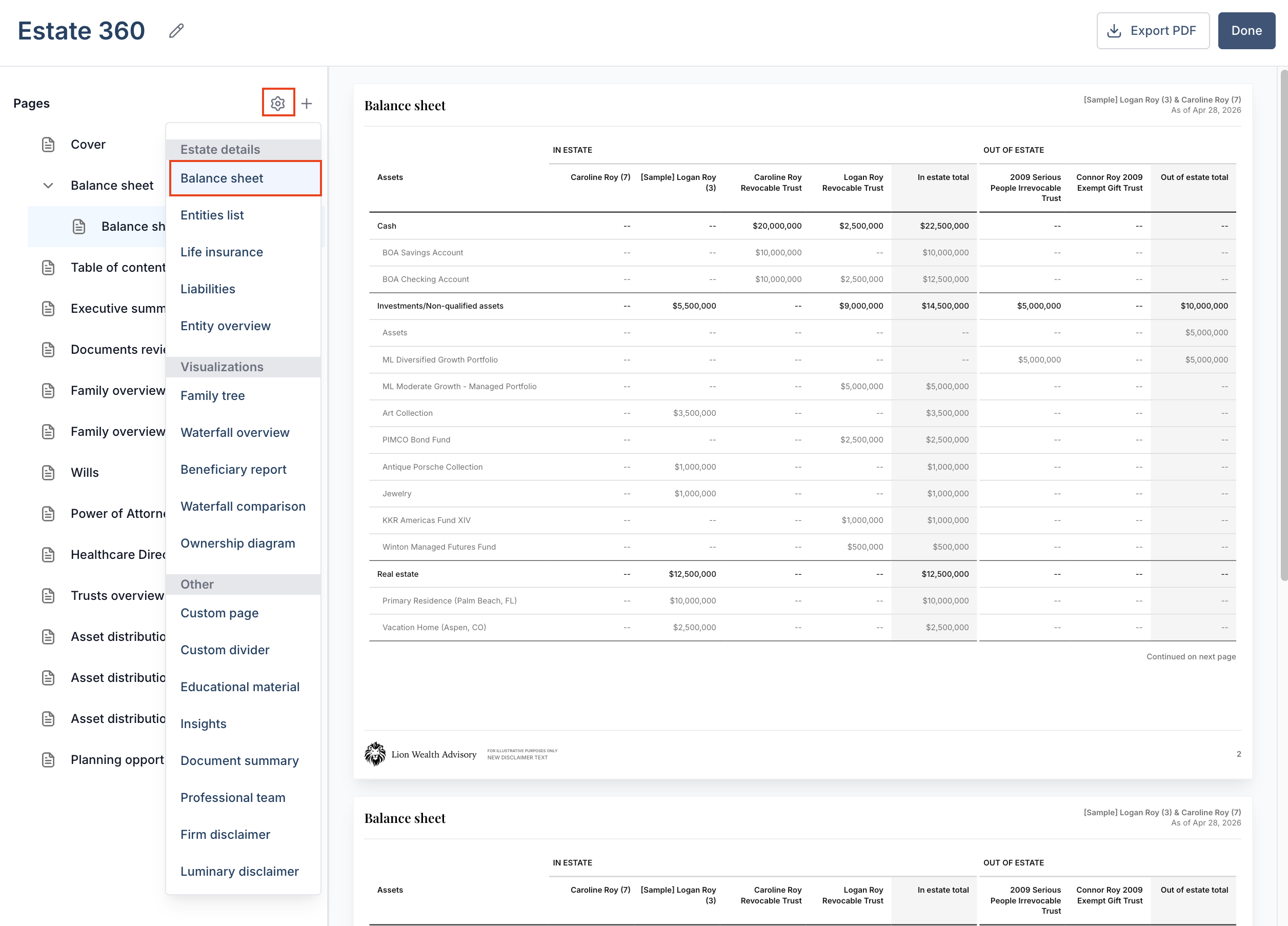Click the plus icon to add a page
Viewport: 1288px width, 926px height.
307,104
